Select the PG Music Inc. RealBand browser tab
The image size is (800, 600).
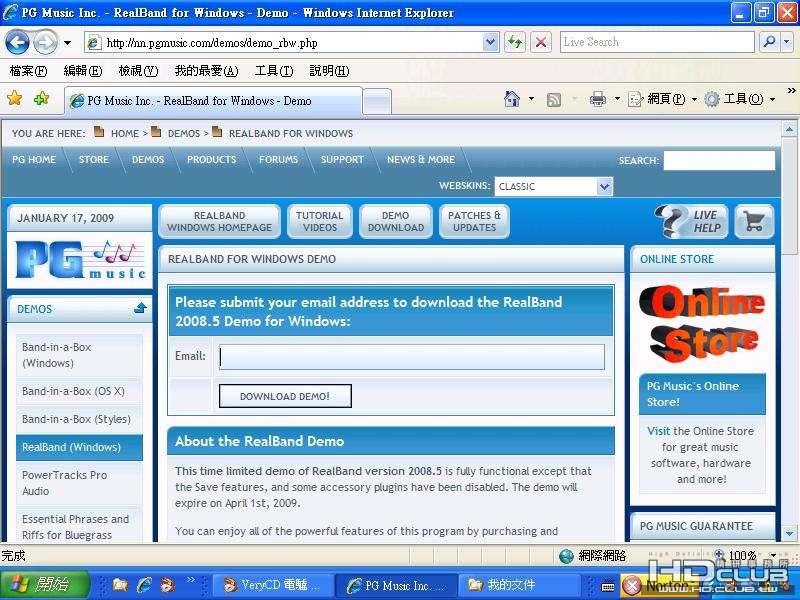(x=213, y=101)
